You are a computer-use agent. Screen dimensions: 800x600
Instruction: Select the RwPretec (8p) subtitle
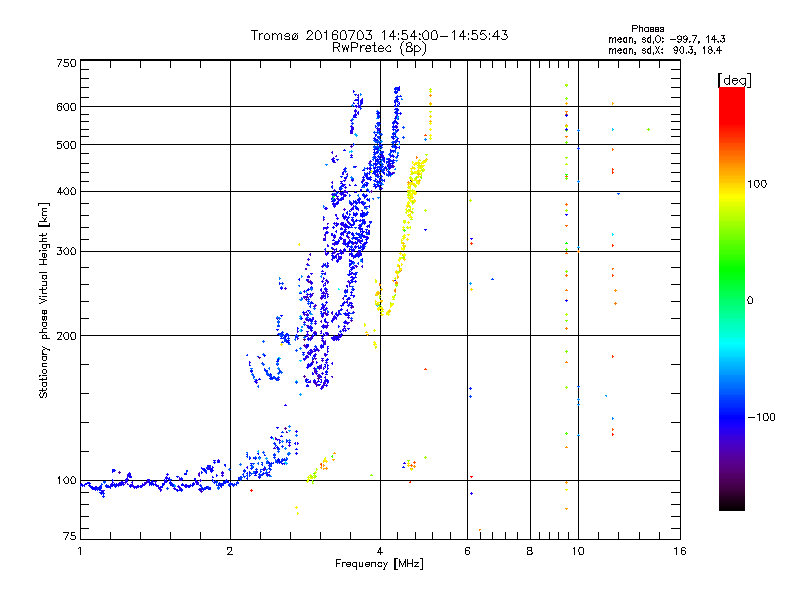coord(379,48)
